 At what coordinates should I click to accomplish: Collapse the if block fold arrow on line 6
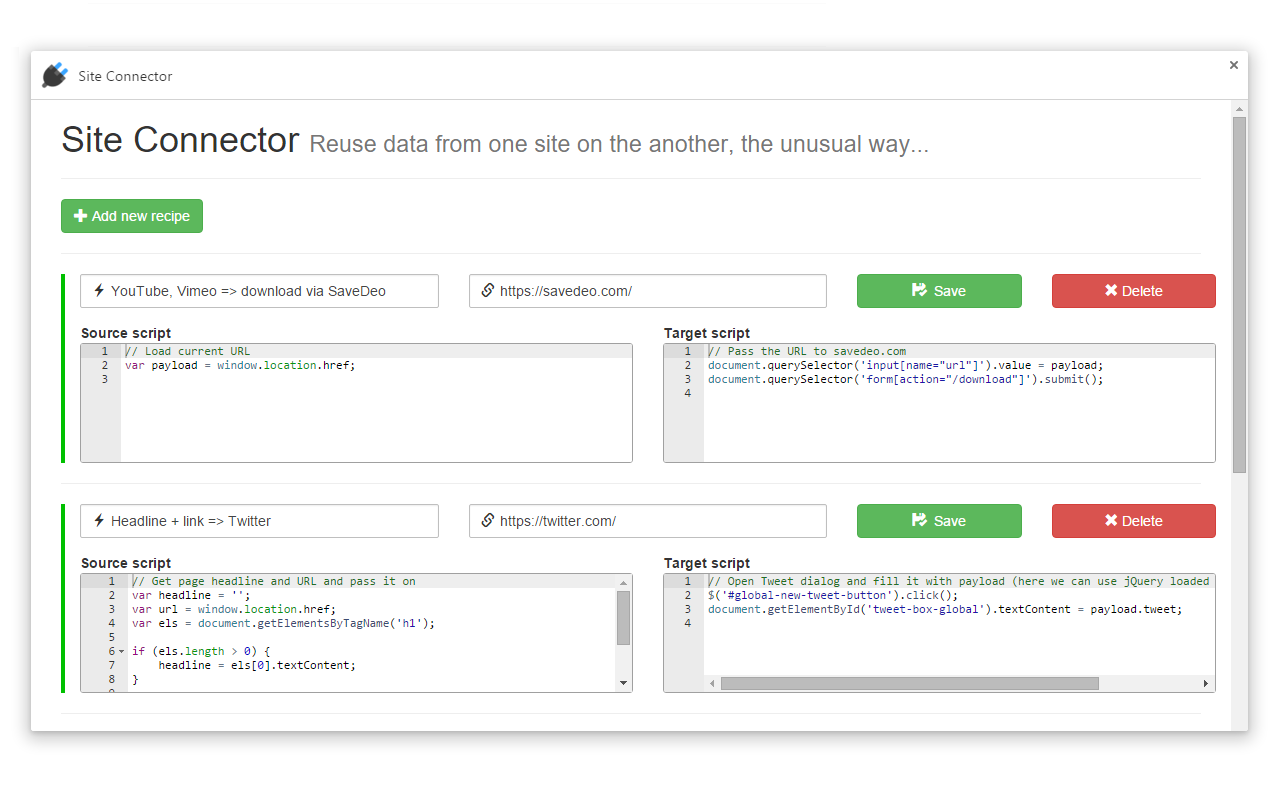point(122,651)
